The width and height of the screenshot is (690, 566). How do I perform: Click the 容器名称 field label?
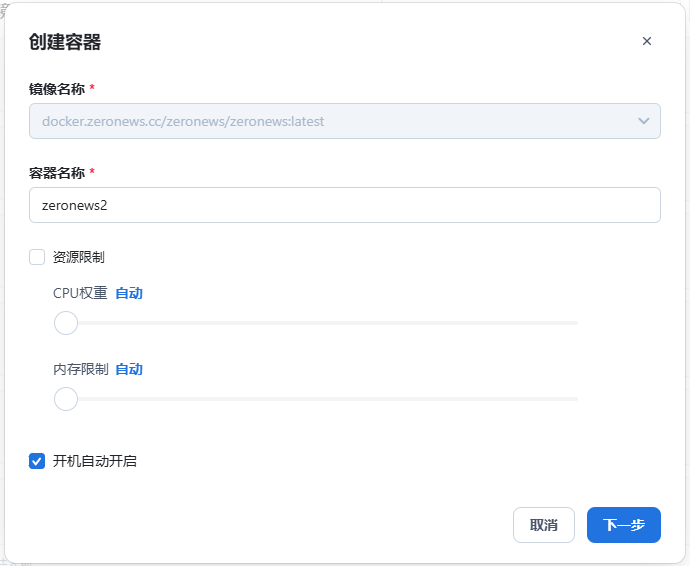point(57,173)
